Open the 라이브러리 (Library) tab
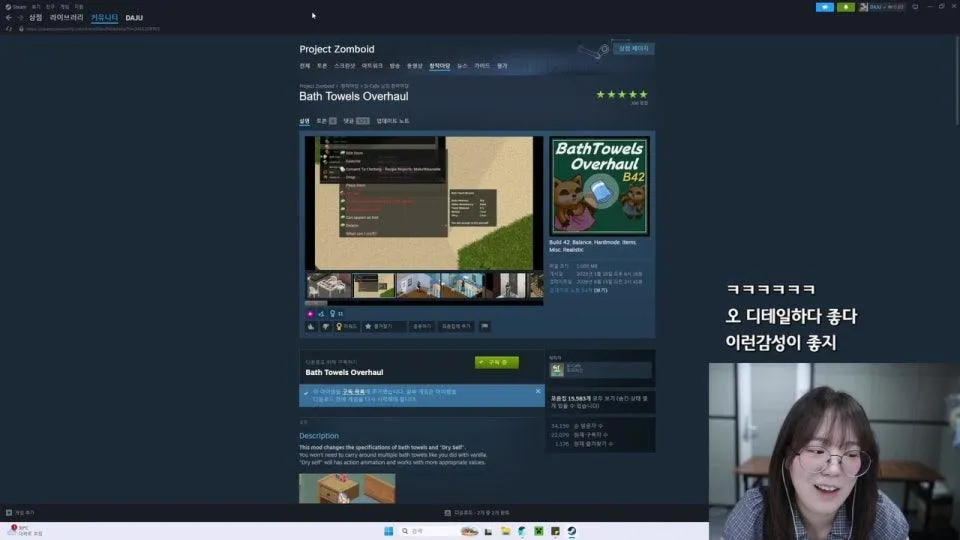960x540 pixels. pyautogui.click(x=66, y=18)
